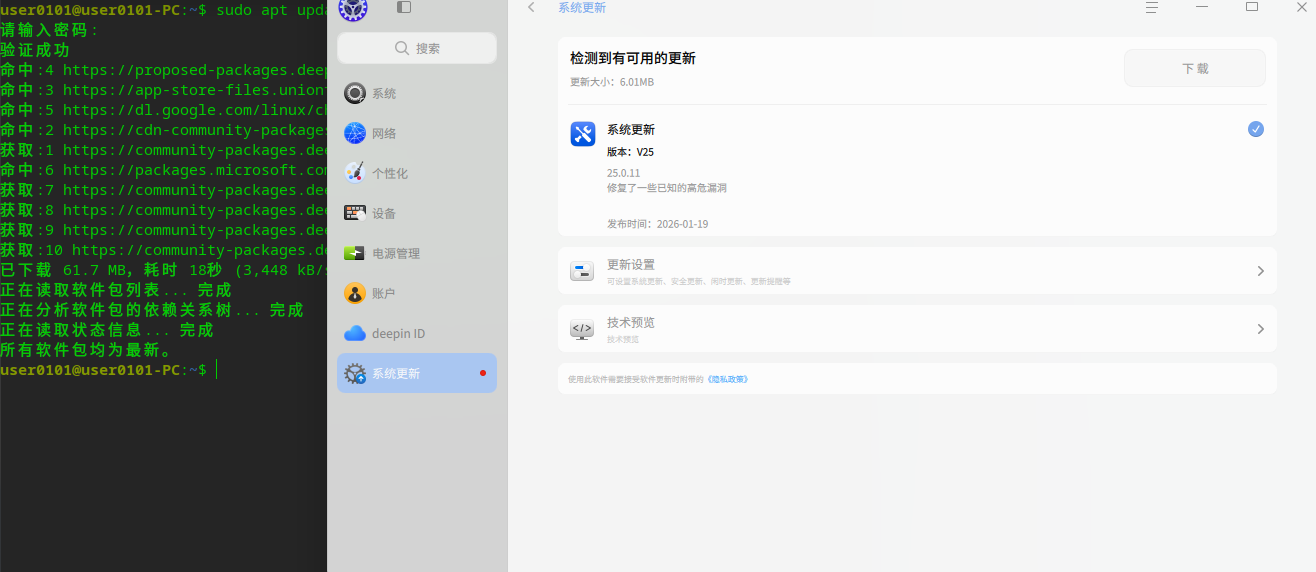1316x572 pixels.
Task: Click terminal line 命中:5 dl.google.com
Action: click(x=164, y=110)
